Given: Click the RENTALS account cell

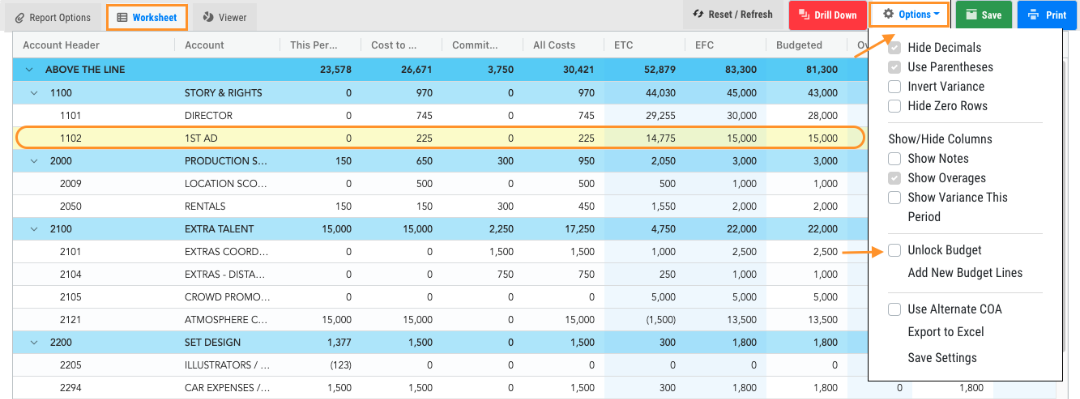Looking at the screenshot, I should tap(205, 206).
